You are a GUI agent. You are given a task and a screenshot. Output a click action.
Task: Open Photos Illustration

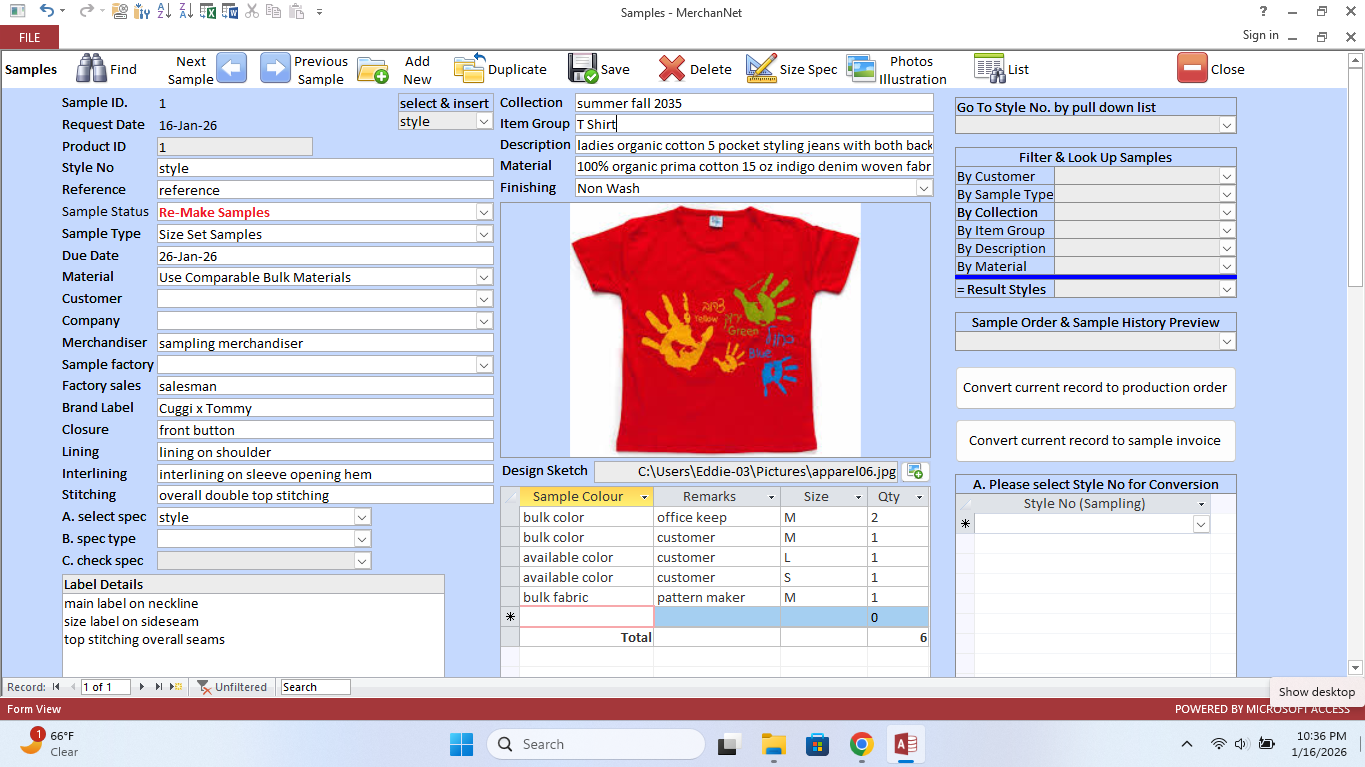click(861, 69)
